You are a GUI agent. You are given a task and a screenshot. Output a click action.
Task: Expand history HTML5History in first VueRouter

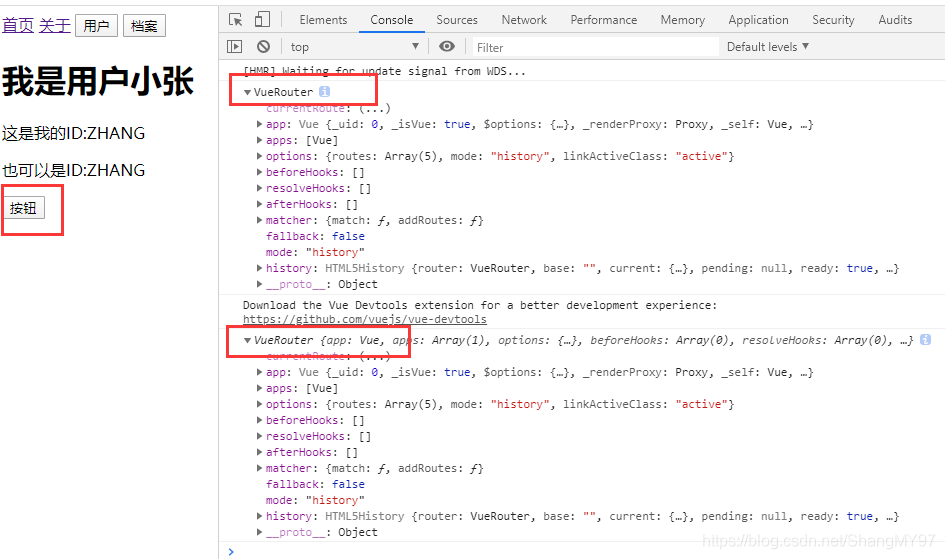[x=259, y=268]
